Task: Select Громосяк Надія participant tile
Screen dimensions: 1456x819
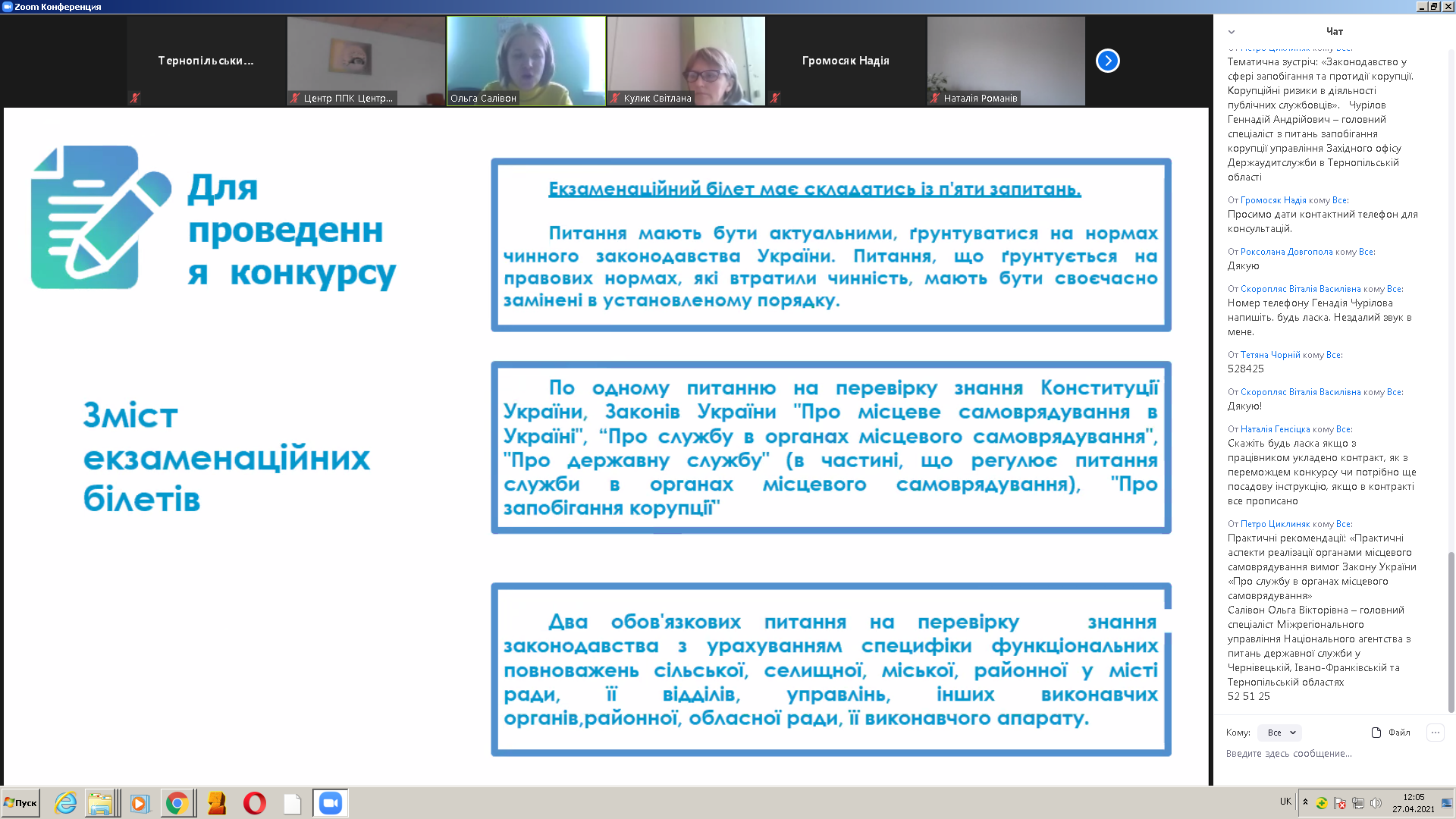Action: 846,61
